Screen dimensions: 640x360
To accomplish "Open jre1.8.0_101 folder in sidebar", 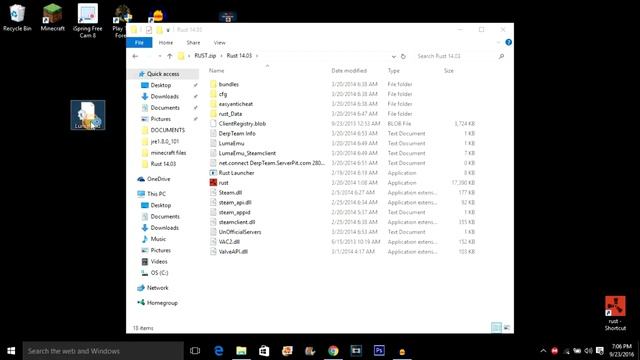I will [x=164, y=141].
